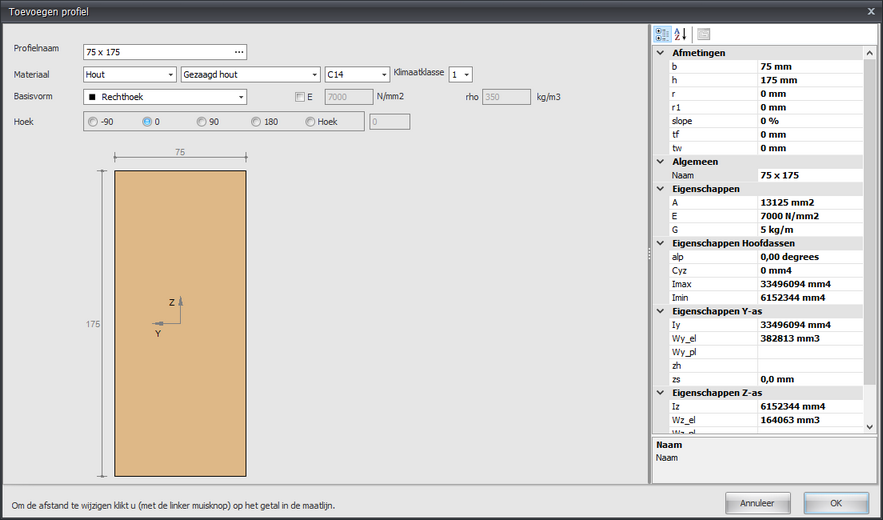Click the property grid scrollbar down arrow
Screen dimensions: 883x520
[869, 427]
